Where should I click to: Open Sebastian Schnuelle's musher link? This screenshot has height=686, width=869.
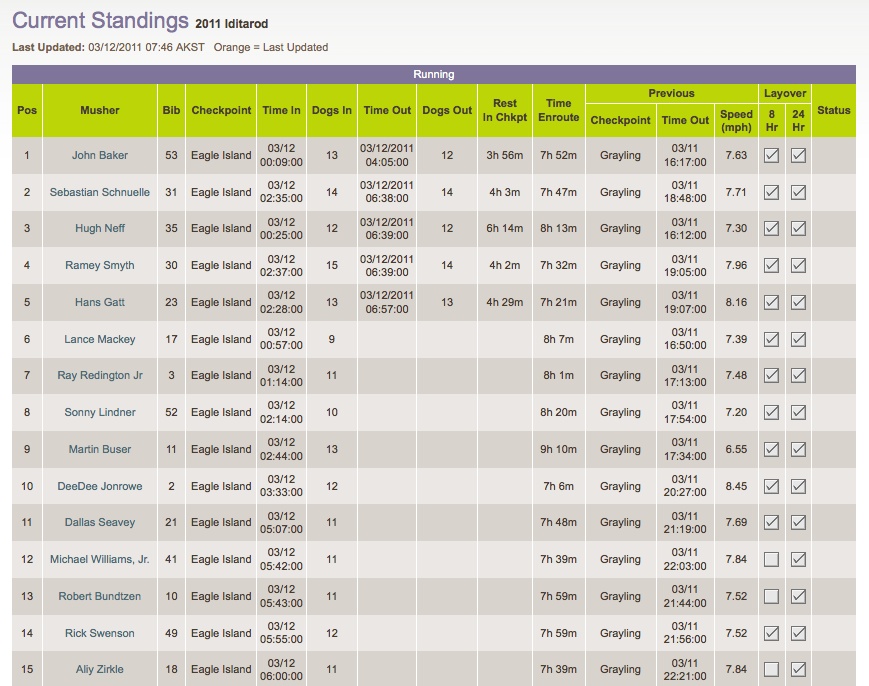pos(100,192)
